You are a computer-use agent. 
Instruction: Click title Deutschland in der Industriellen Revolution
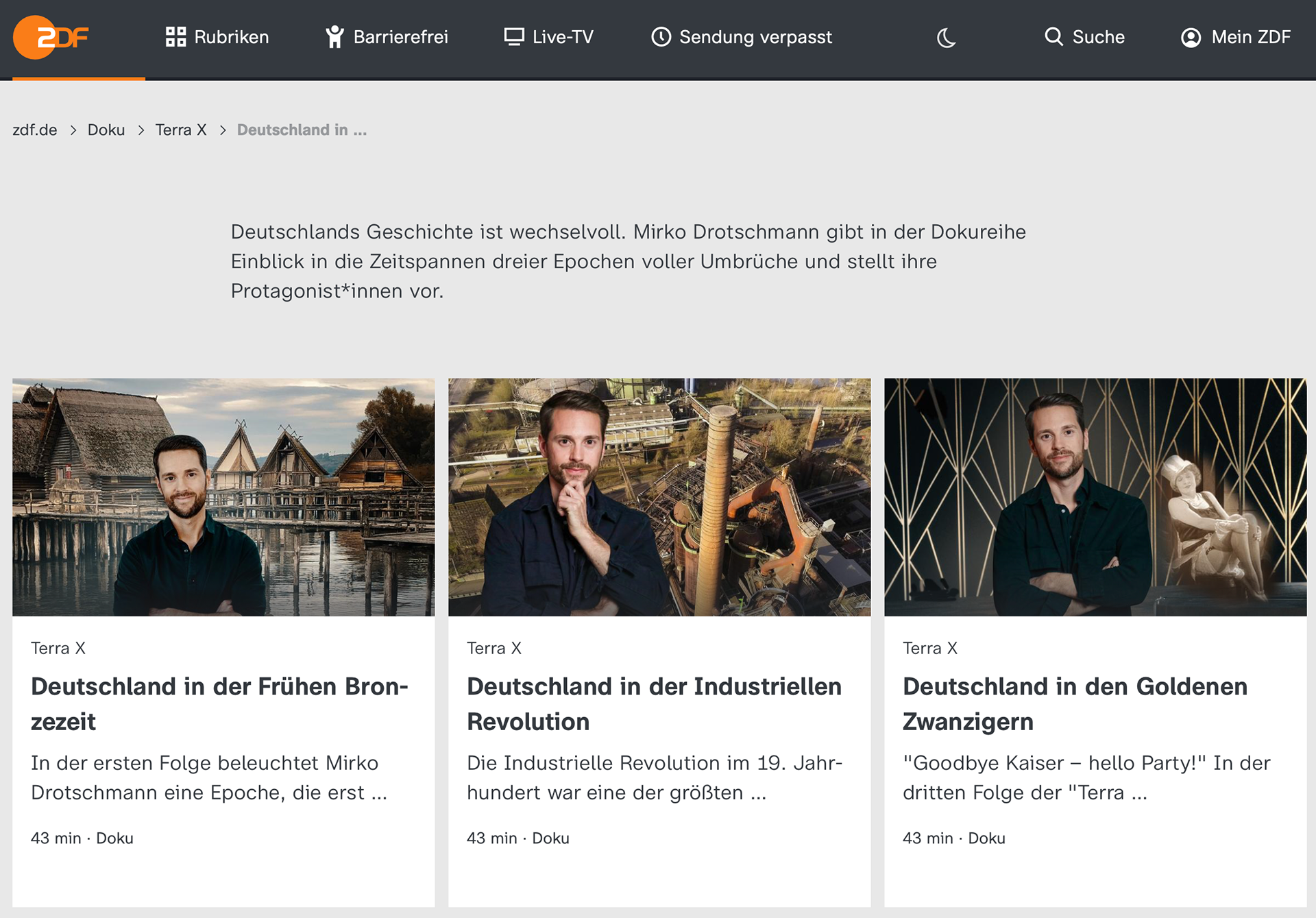coord(654,703)
